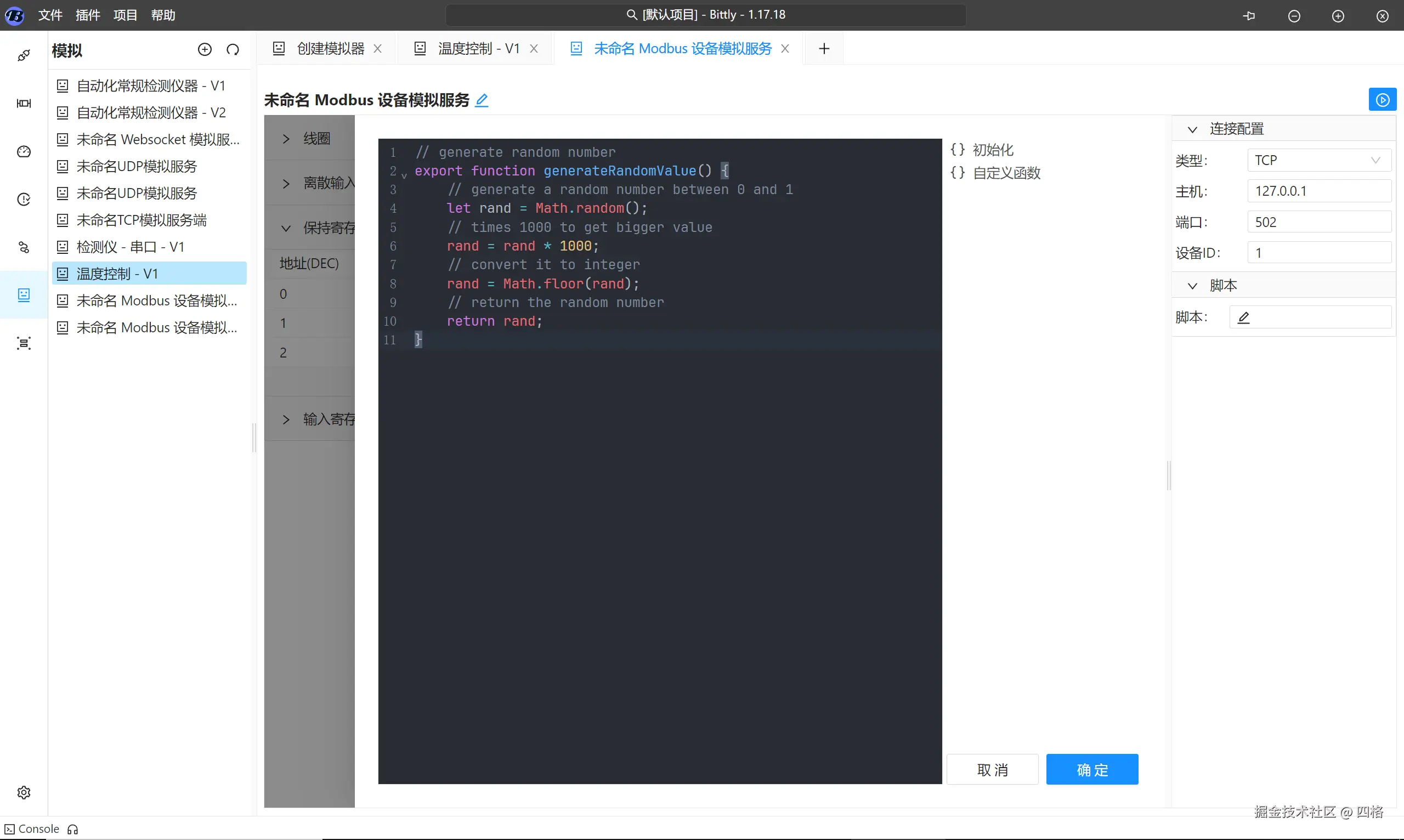This screenshot has height=840, width=1404.
Task: Open the connection plug sidebar icon
Action: click(x=24, y=55)
